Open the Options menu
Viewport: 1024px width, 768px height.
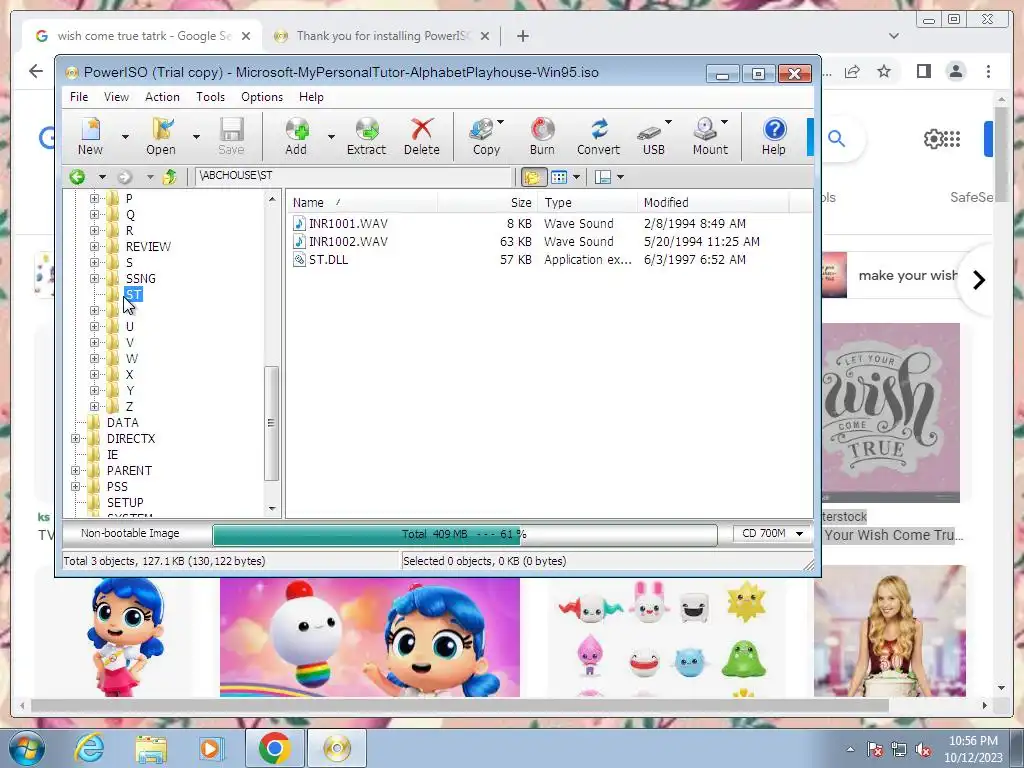[x=262, y=97]
